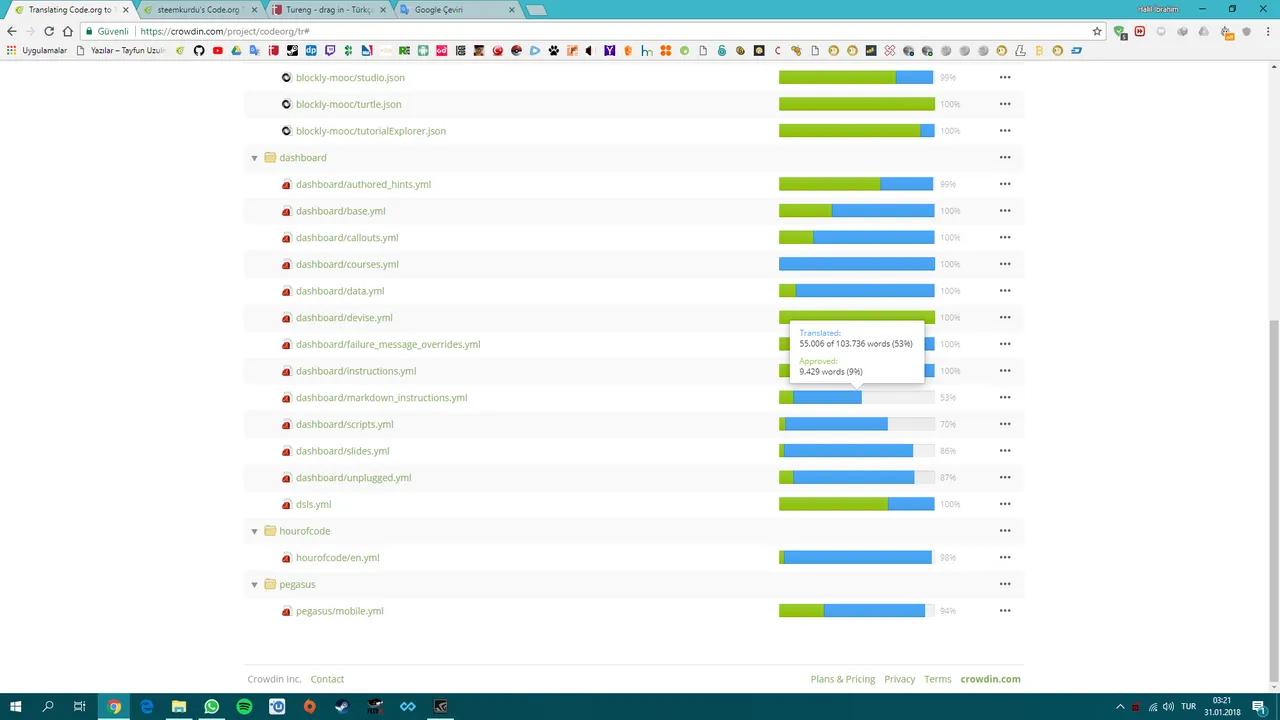Open Spotify from the taskbar

pos(245,707)
